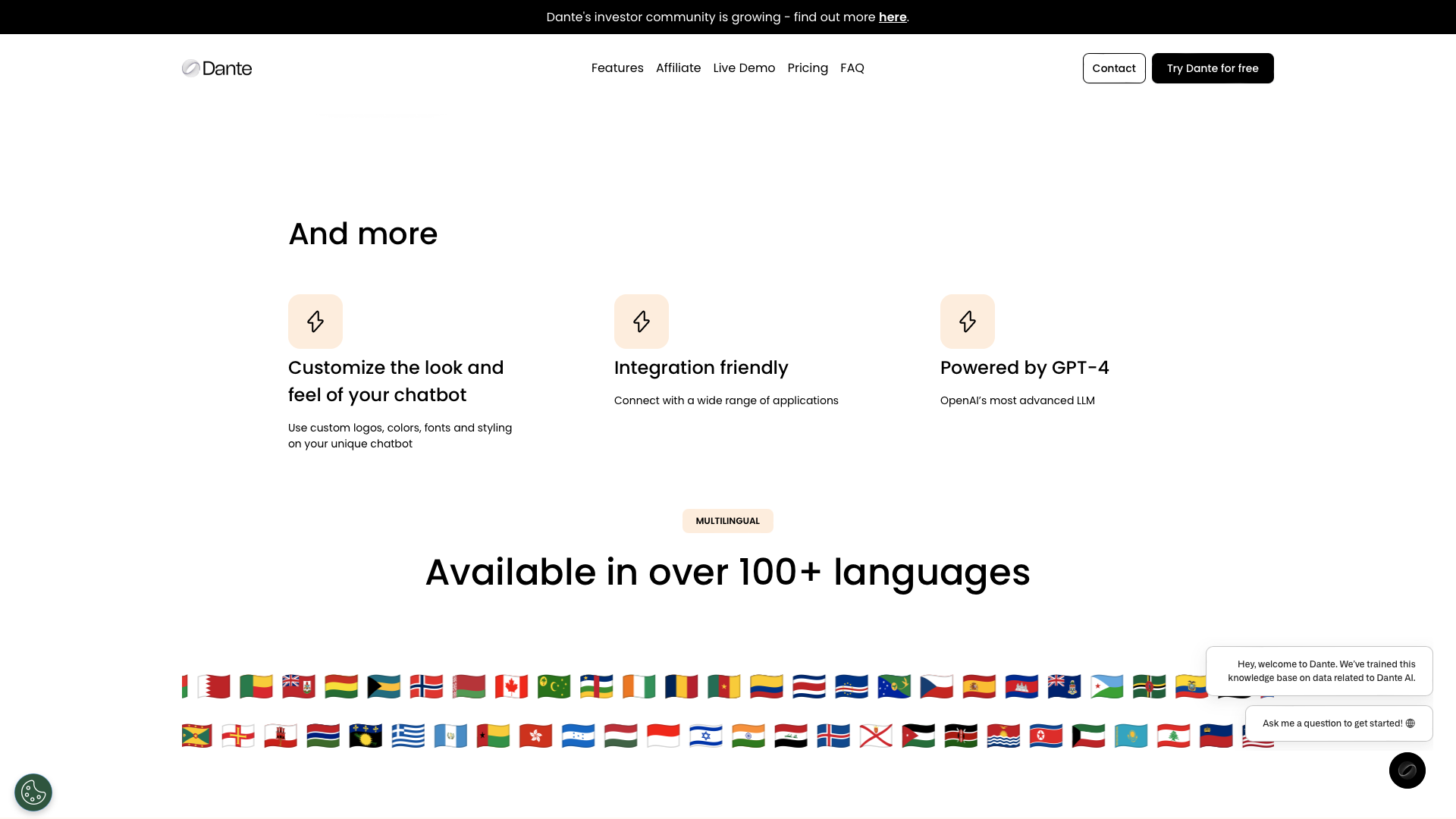Click the Djibouti flag
Screen dimensions: 1456x819
[1106, 686]
